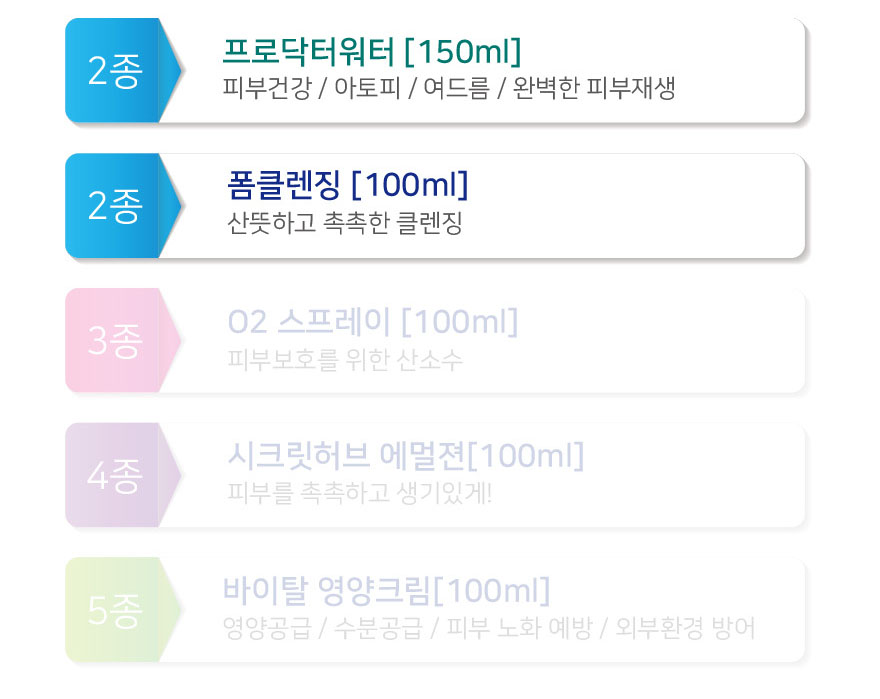The width and height of the screenshot is (880, 699).
Task: Click the blue 2종 badge beside 폼클렌징
Action: 123,205
